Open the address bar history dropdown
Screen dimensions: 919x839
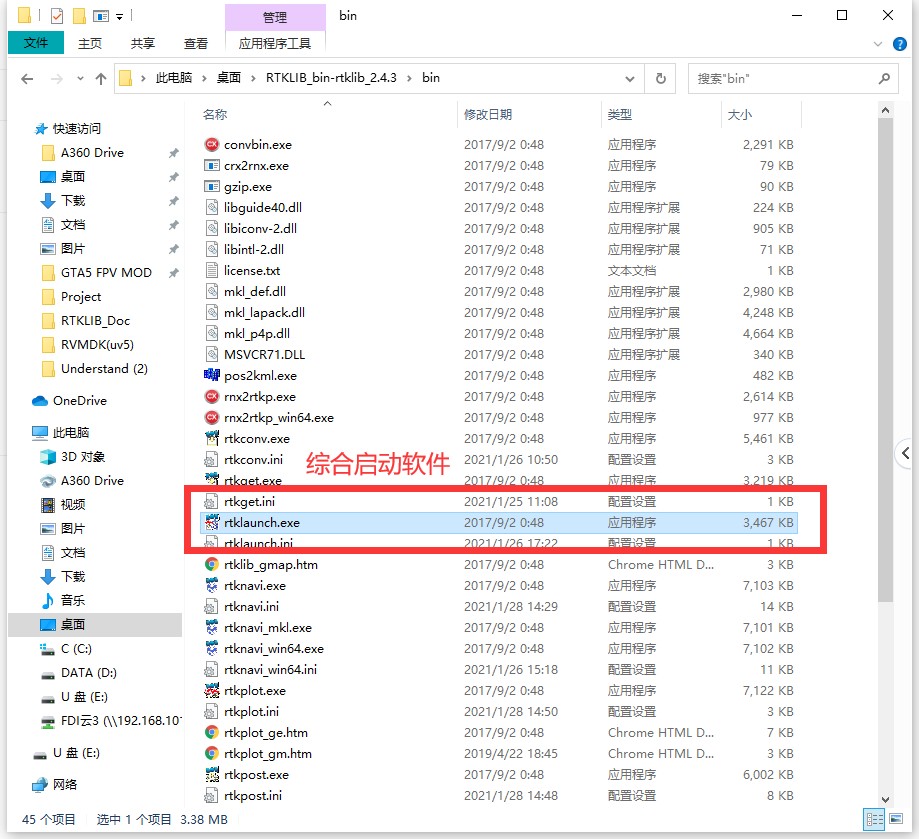630,79
